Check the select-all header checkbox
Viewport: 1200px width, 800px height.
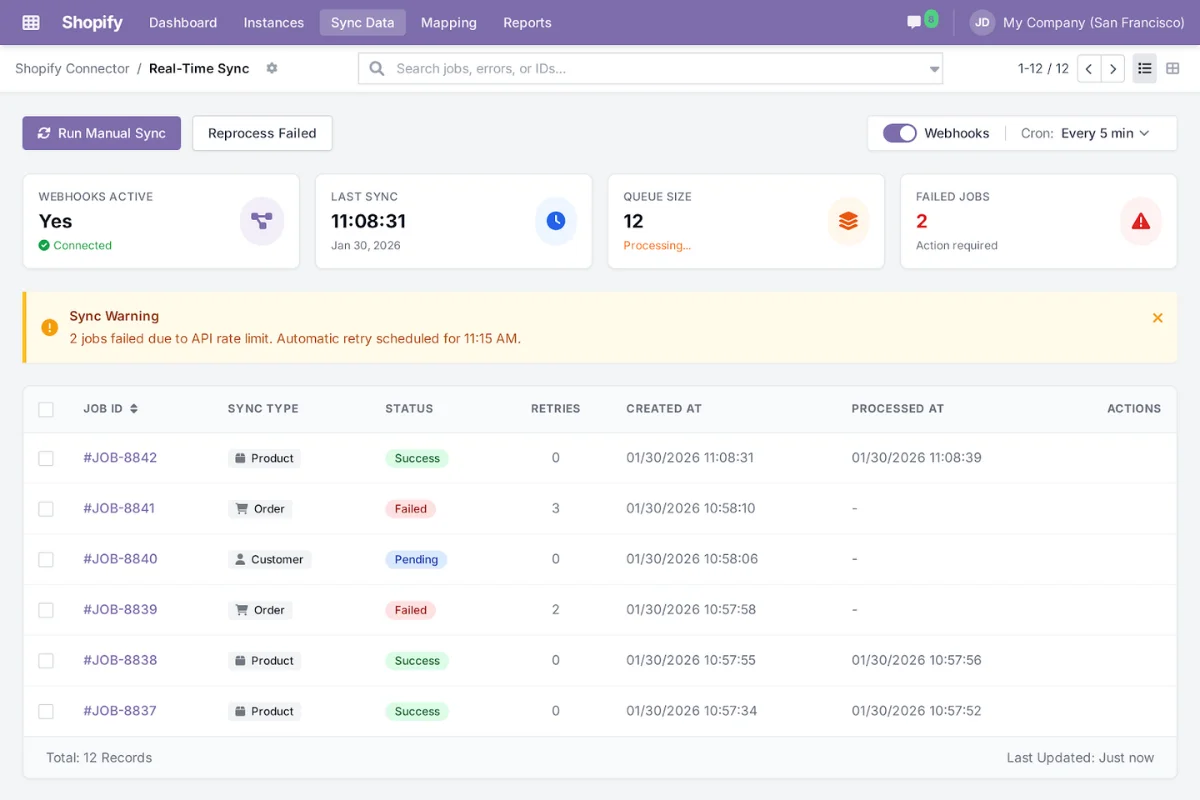(46, 409)
